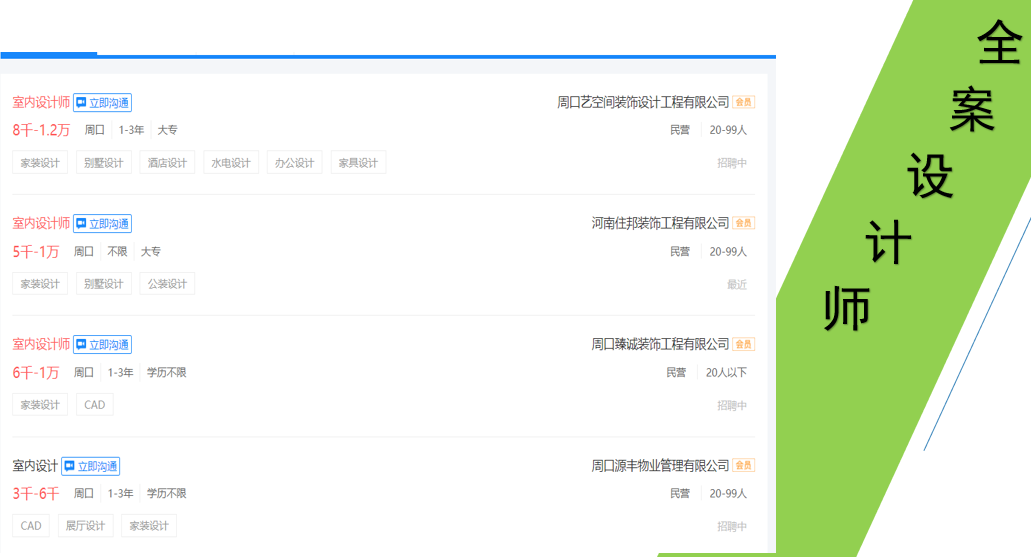
Task: Click 会员 badge beside 周口艺空间装饰设计工程有限公司
Action: [x=743, y=102]
